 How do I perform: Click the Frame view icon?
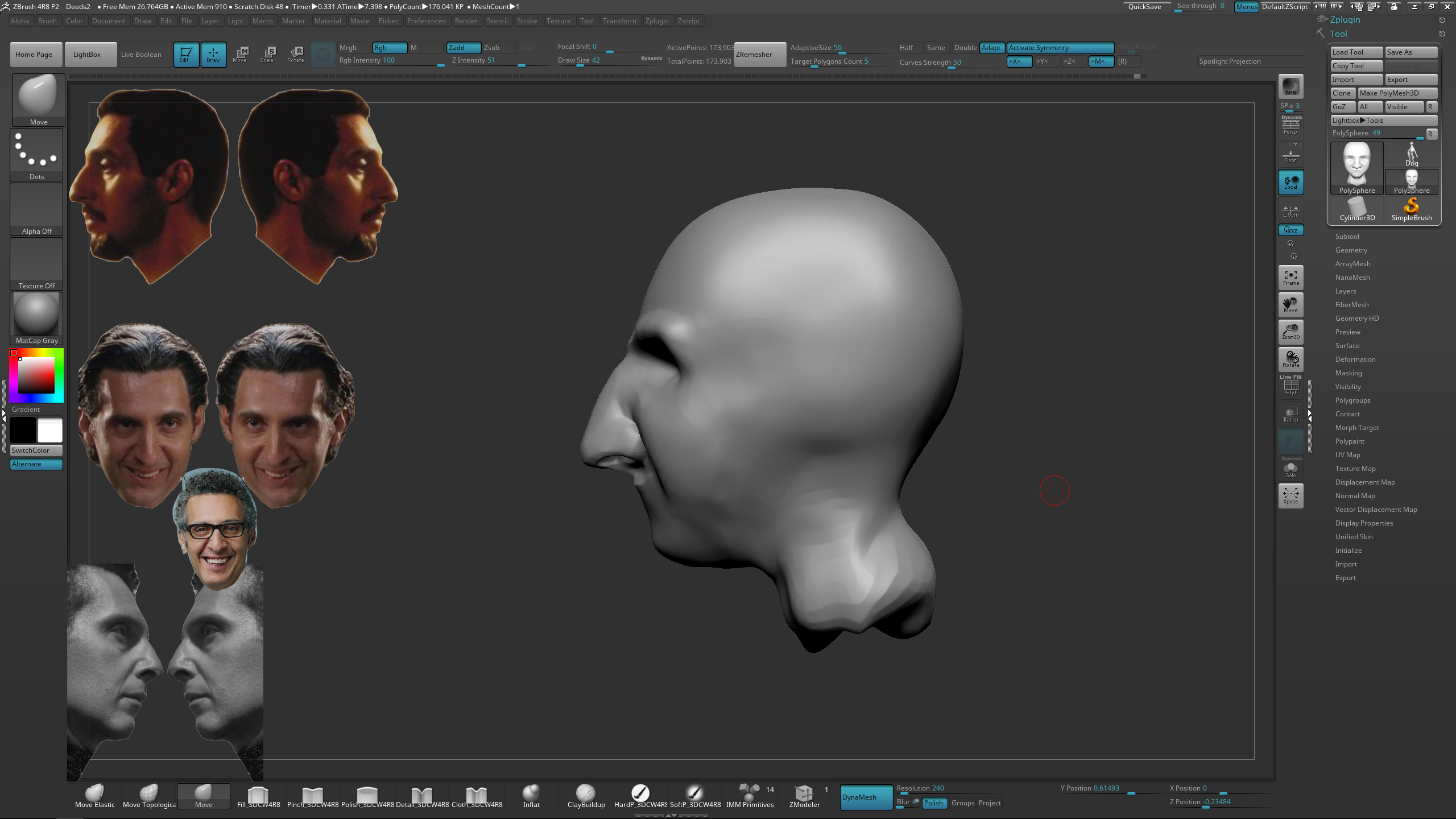[x=1290, y=278]
